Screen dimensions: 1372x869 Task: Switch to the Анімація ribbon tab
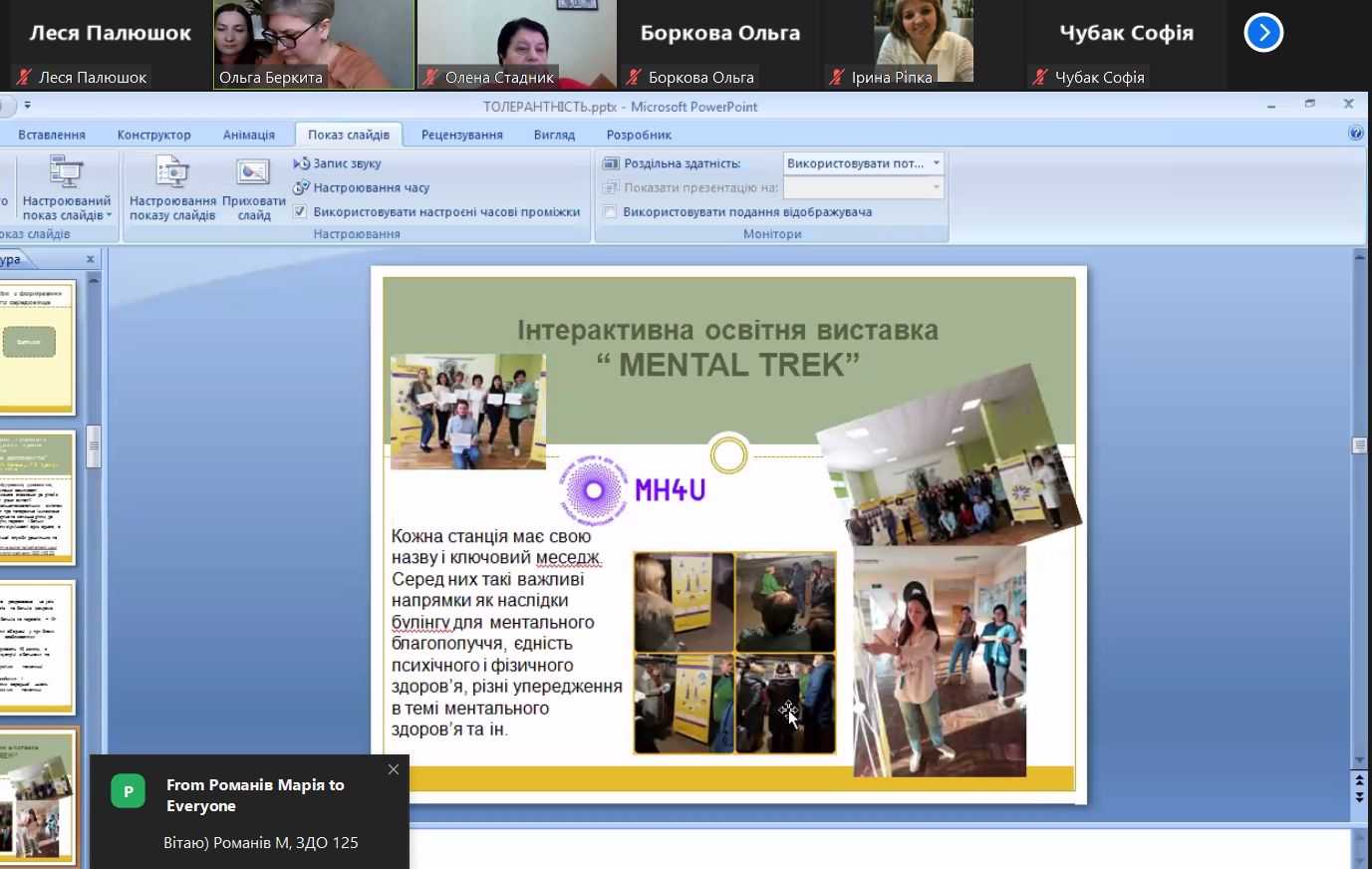coord(248,135)
